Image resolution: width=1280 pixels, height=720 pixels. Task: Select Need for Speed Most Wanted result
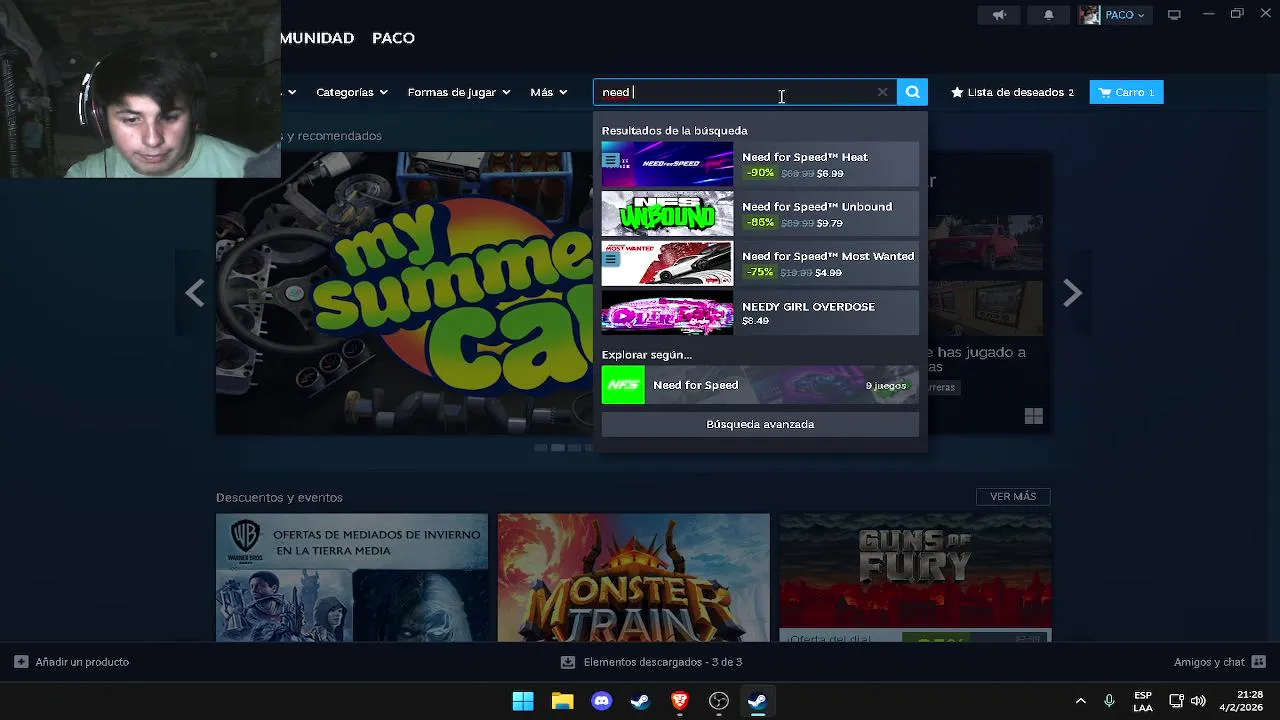[760, 264]
